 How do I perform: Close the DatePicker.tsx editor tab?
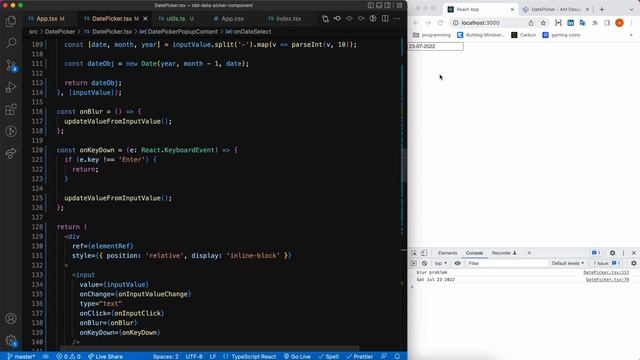[x=145, y=19]
